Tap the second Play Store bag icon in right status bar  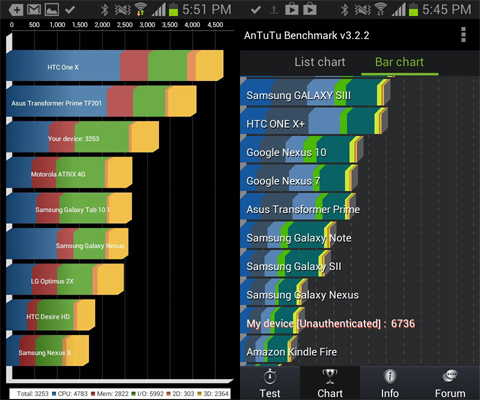(x=310, y=10)
